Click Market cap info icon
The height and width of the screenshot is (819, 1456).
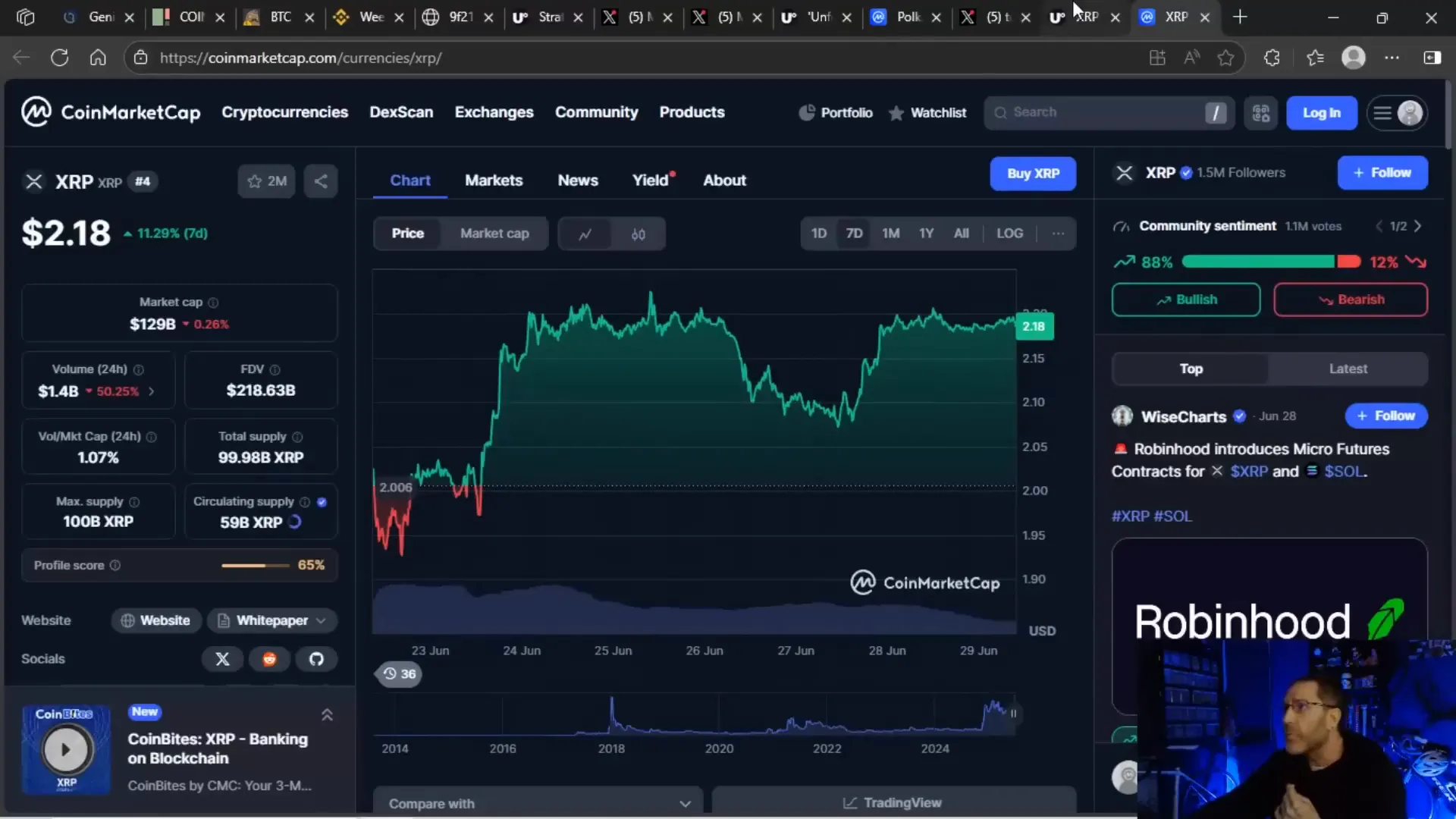pyautogui.click(x=213, y=303)
